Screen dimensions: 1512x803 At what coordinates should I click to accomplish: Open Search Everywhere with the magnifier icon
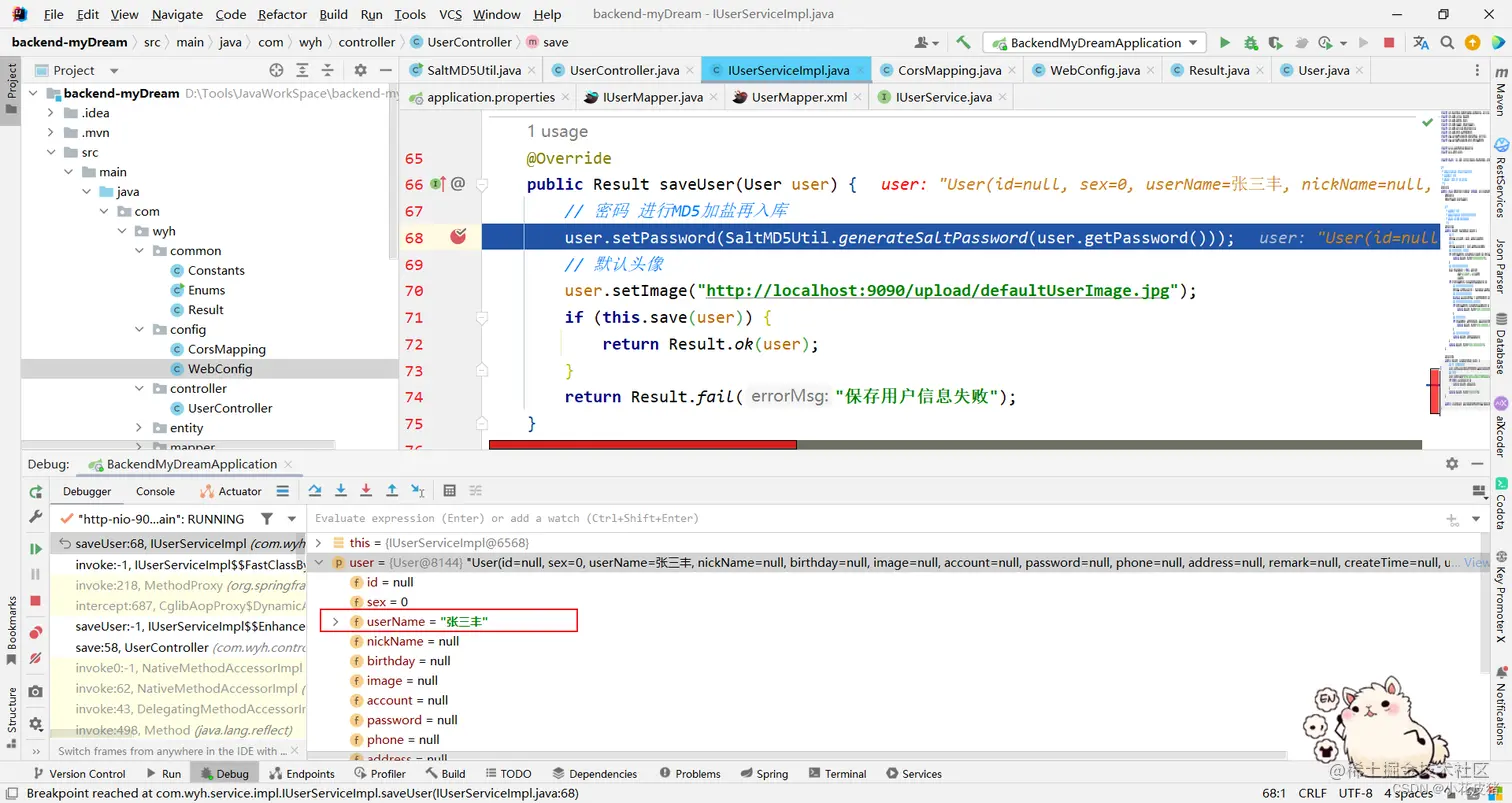click(1446, 43)
